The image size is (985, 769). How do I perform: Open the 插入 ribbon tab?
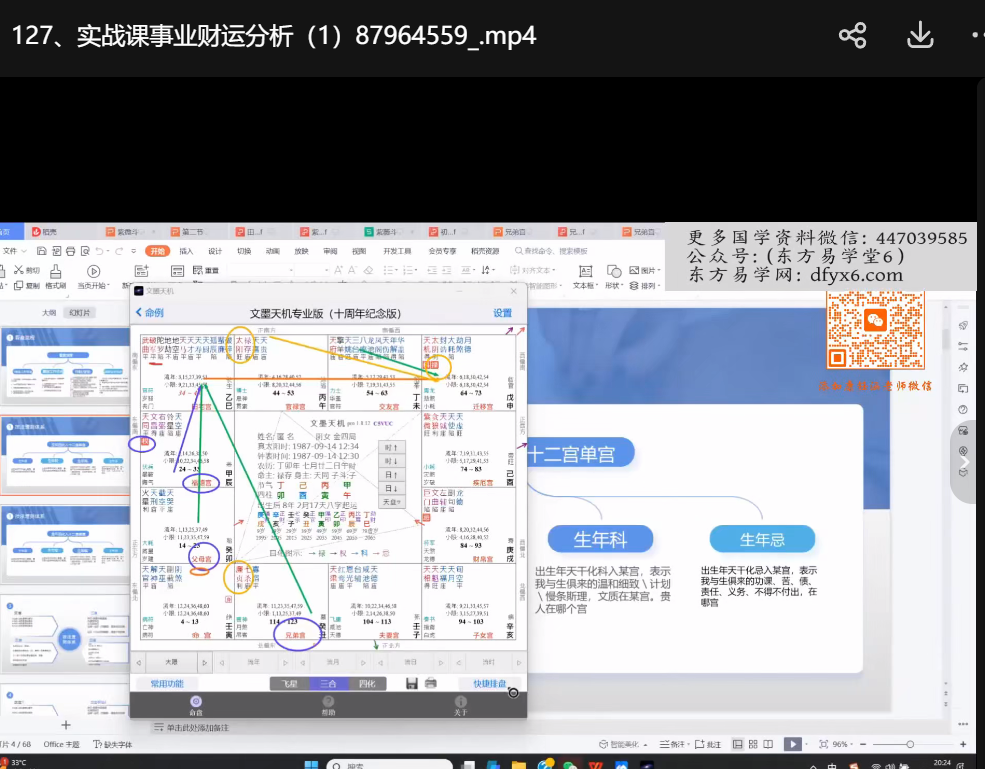tap(186, 251)
